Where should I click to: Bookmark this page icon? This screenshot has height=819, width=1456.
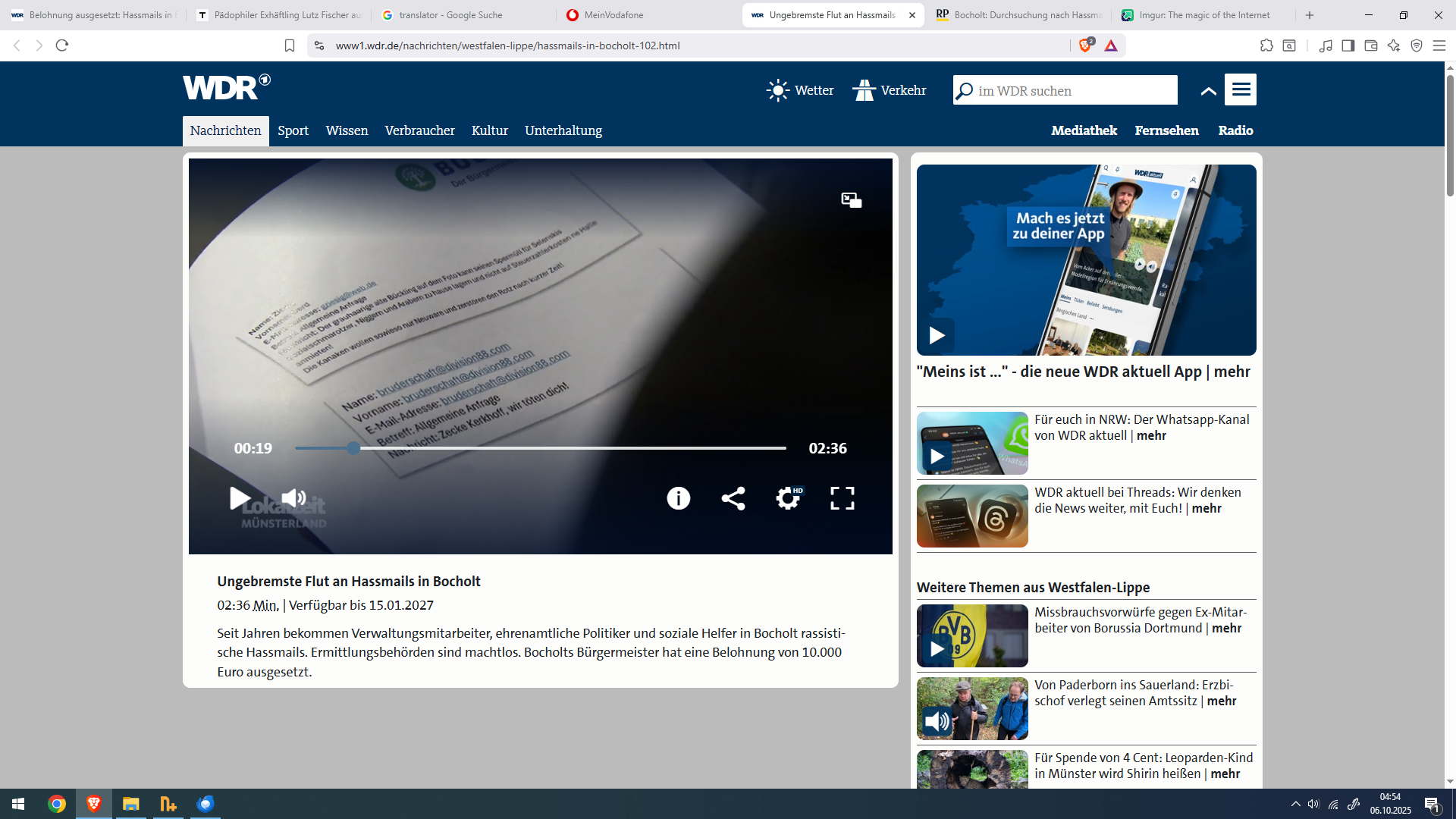point(289,45)
